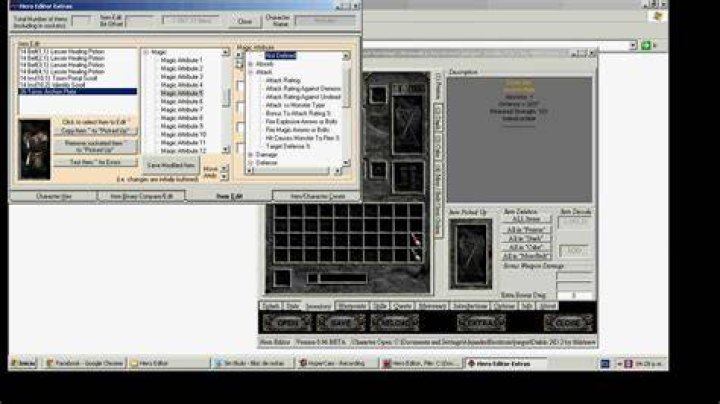Click the Item Edit By Offset field
This screenshot has height=404, width=720.
coord(139,21)
